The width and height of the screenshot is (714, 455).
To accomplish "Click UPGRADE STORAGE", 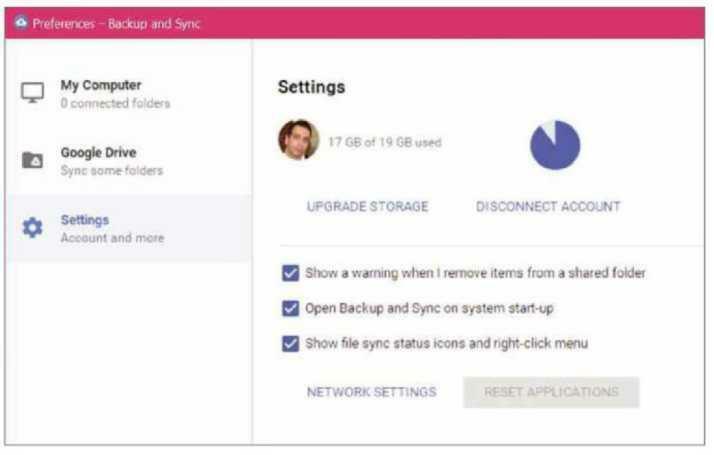I will (x=367, y=206).
